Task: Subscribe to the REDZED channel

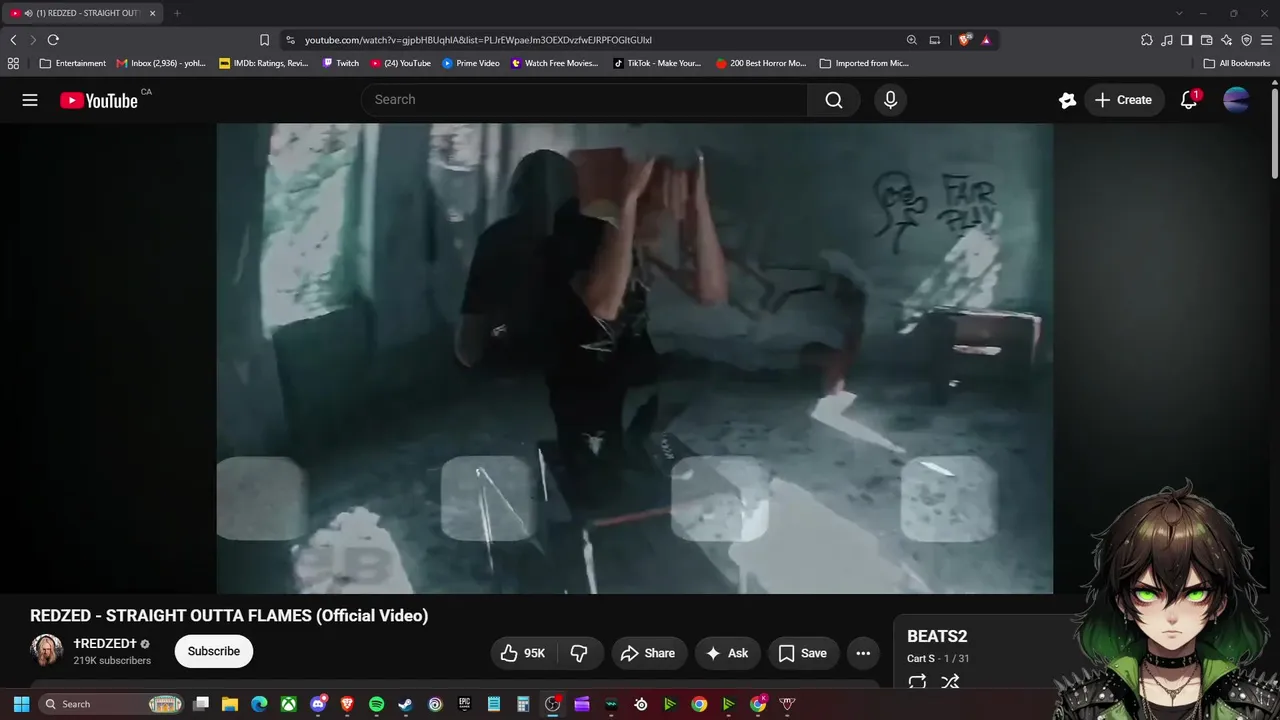Action: point(214,651)
